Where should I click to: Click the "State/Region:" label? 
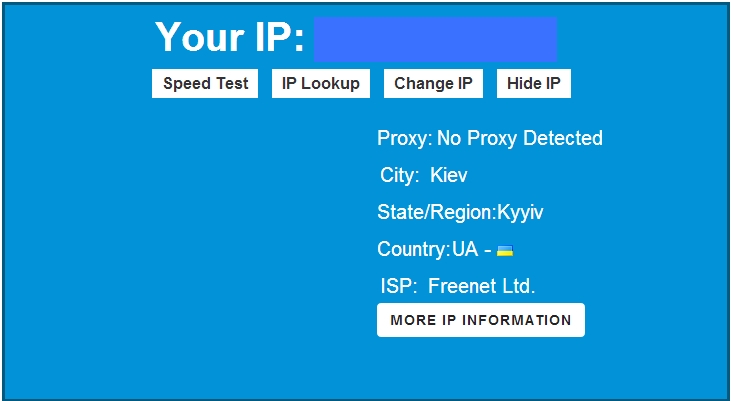pos(437,213)
